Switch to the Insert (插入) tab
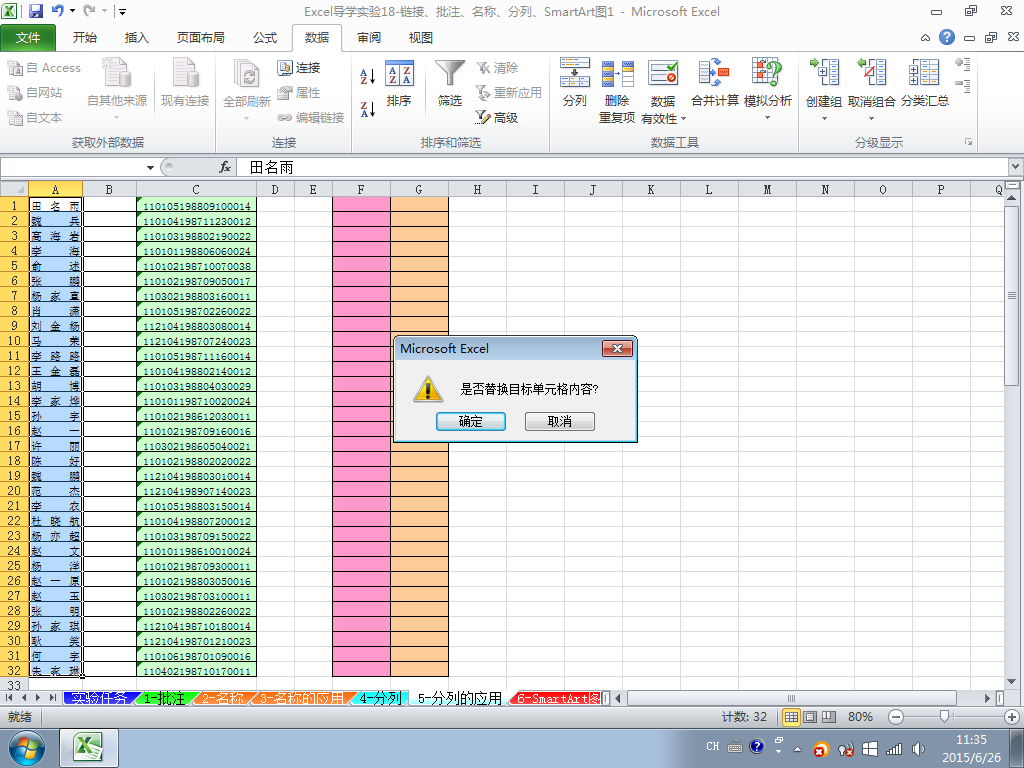 click(136, 38)
